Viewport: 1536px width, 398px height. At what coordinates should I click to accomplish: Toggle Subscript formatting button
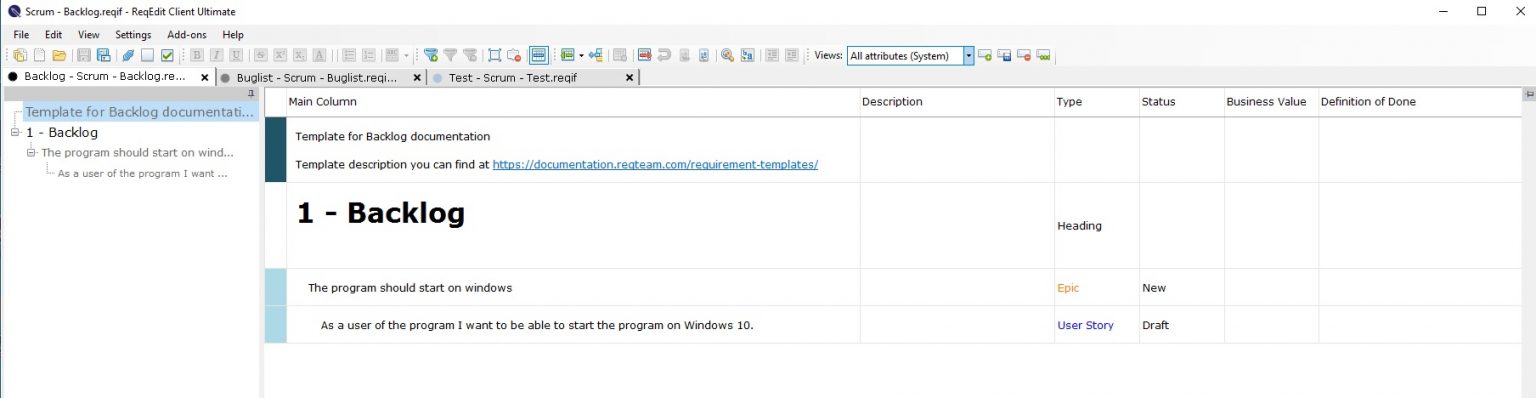click(x=299, y=55)
